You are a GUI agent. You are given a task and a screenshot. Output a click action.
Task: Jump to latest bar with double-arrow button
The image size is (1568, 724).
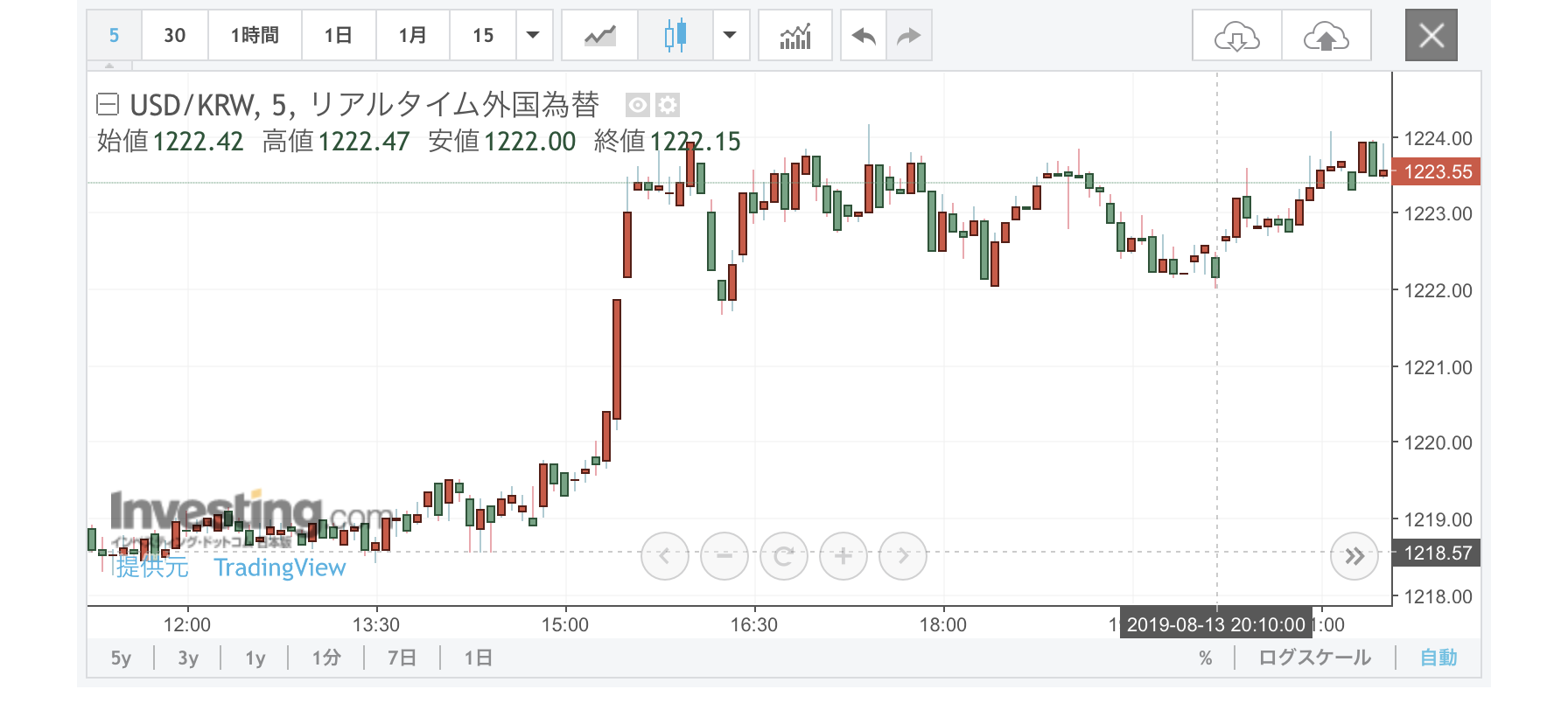coord(1354,556)
